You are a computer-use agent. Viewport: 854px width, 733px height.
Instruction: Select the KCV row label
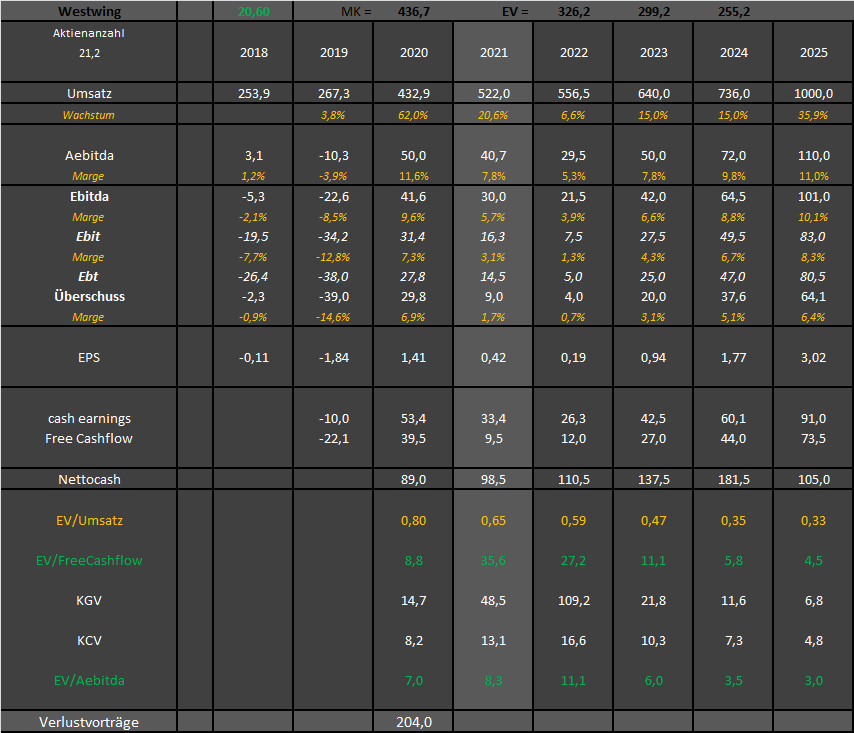[89, 640]
